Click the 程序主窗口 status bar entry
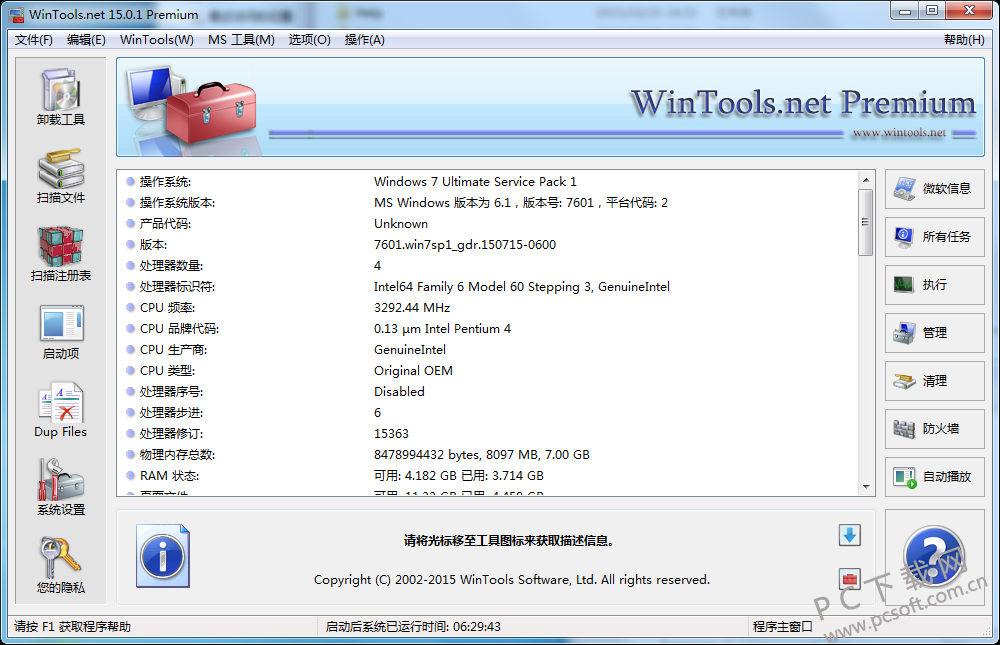1000x645 pixels. pyautogui.click(x=783, y=626)
